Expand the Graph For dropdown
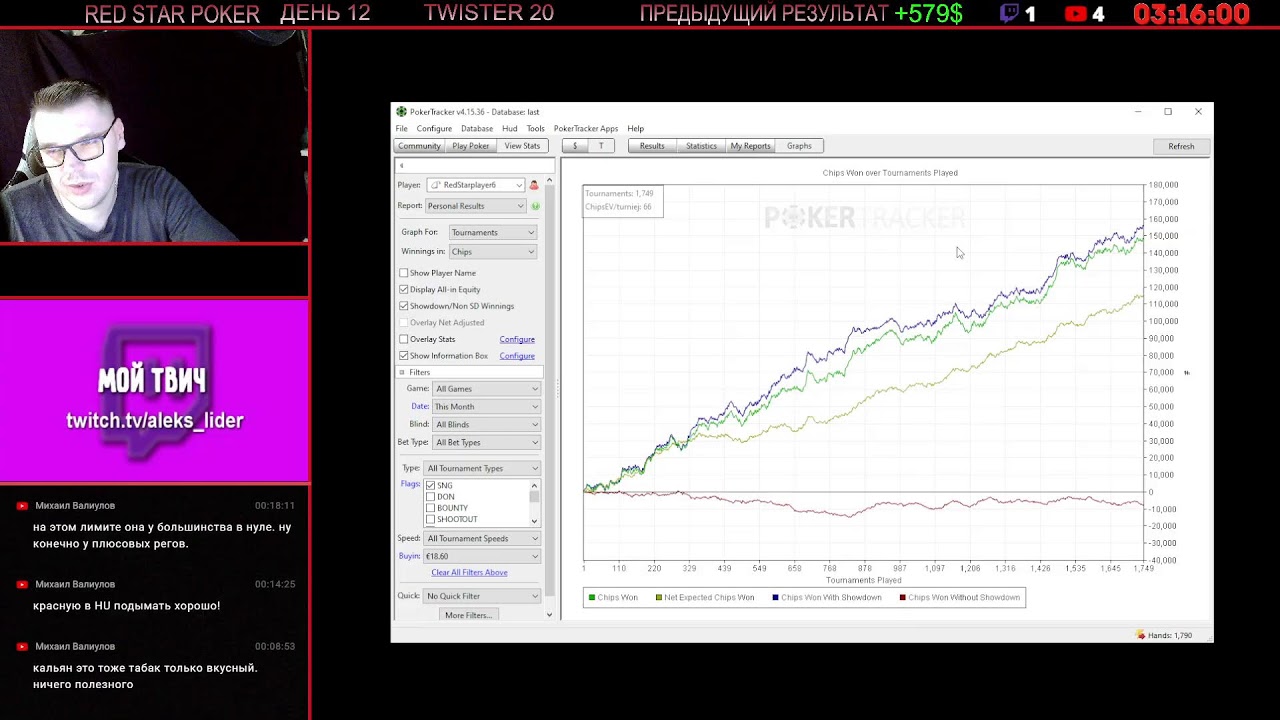Screen dimensions: 1280x720 (493, 232)
